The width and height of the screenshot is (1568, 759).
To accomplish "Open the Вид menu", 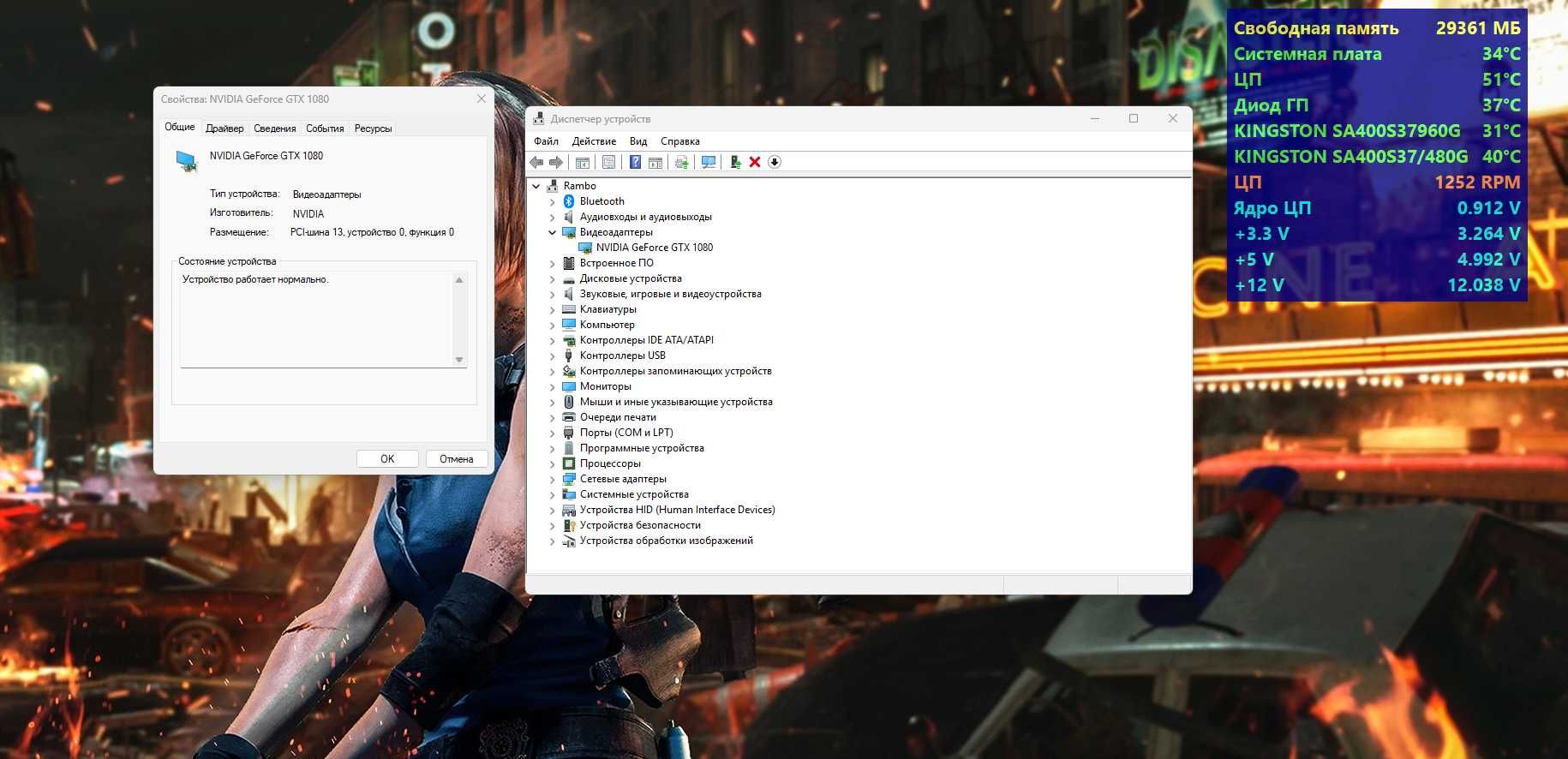I will (x=638, y=141).
